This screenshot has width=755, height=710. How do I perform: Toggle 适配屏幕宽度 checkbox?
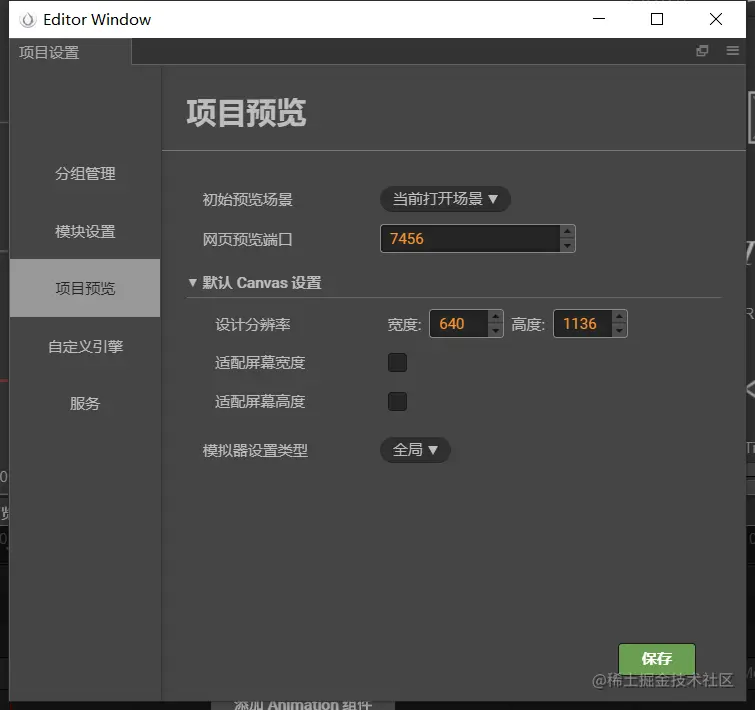click(x=397, y=362)
